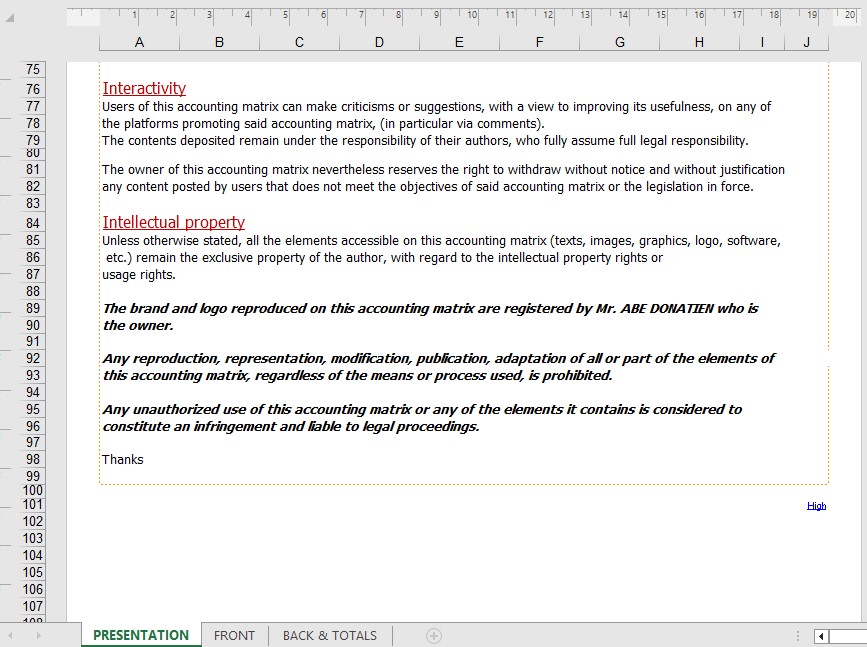Click the Interactivity heading
Screen dimensions: 867x647
point(144,88)
